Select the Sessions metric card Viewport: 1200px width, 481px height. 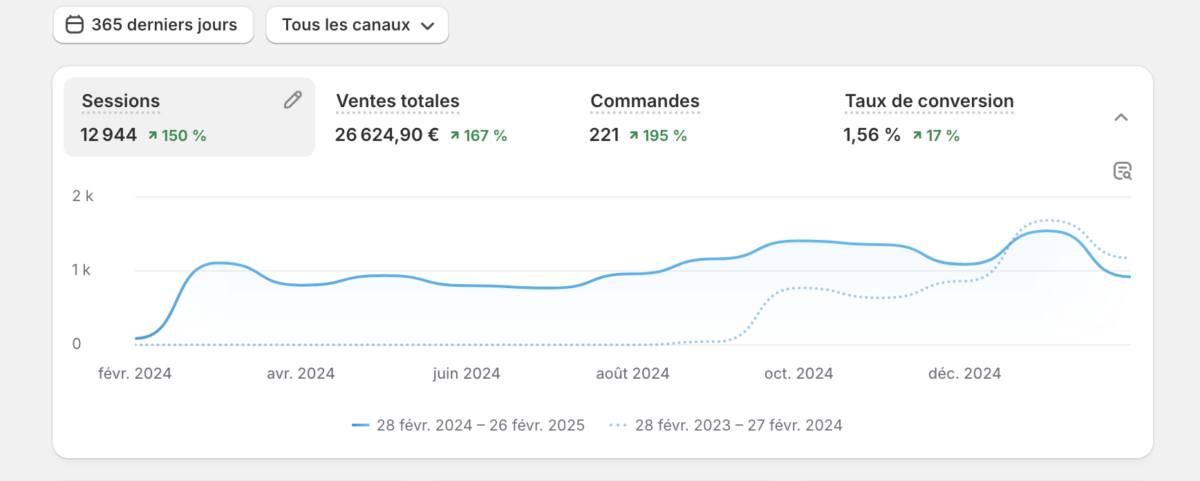[x=189, y=117]
